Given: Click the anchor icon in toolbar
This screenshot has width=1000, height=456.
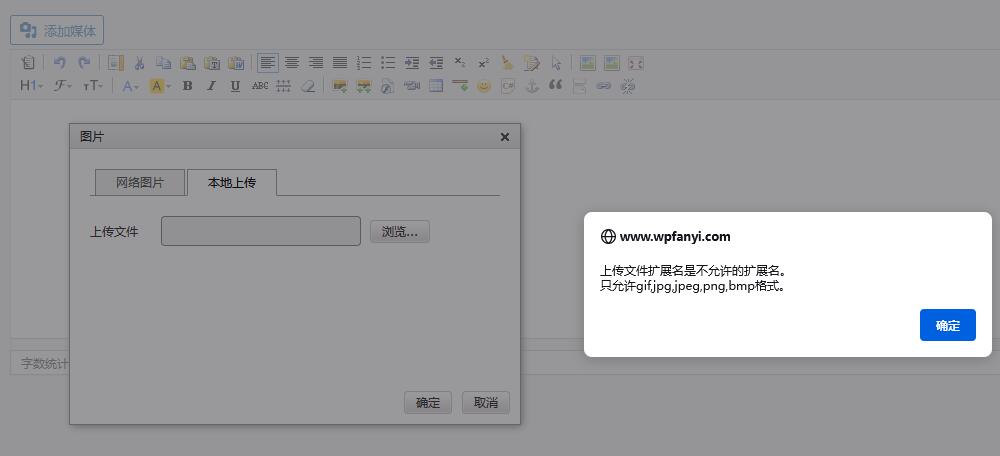Looking at the screenshot, I should pyautogui.click(x=532, y=87).
